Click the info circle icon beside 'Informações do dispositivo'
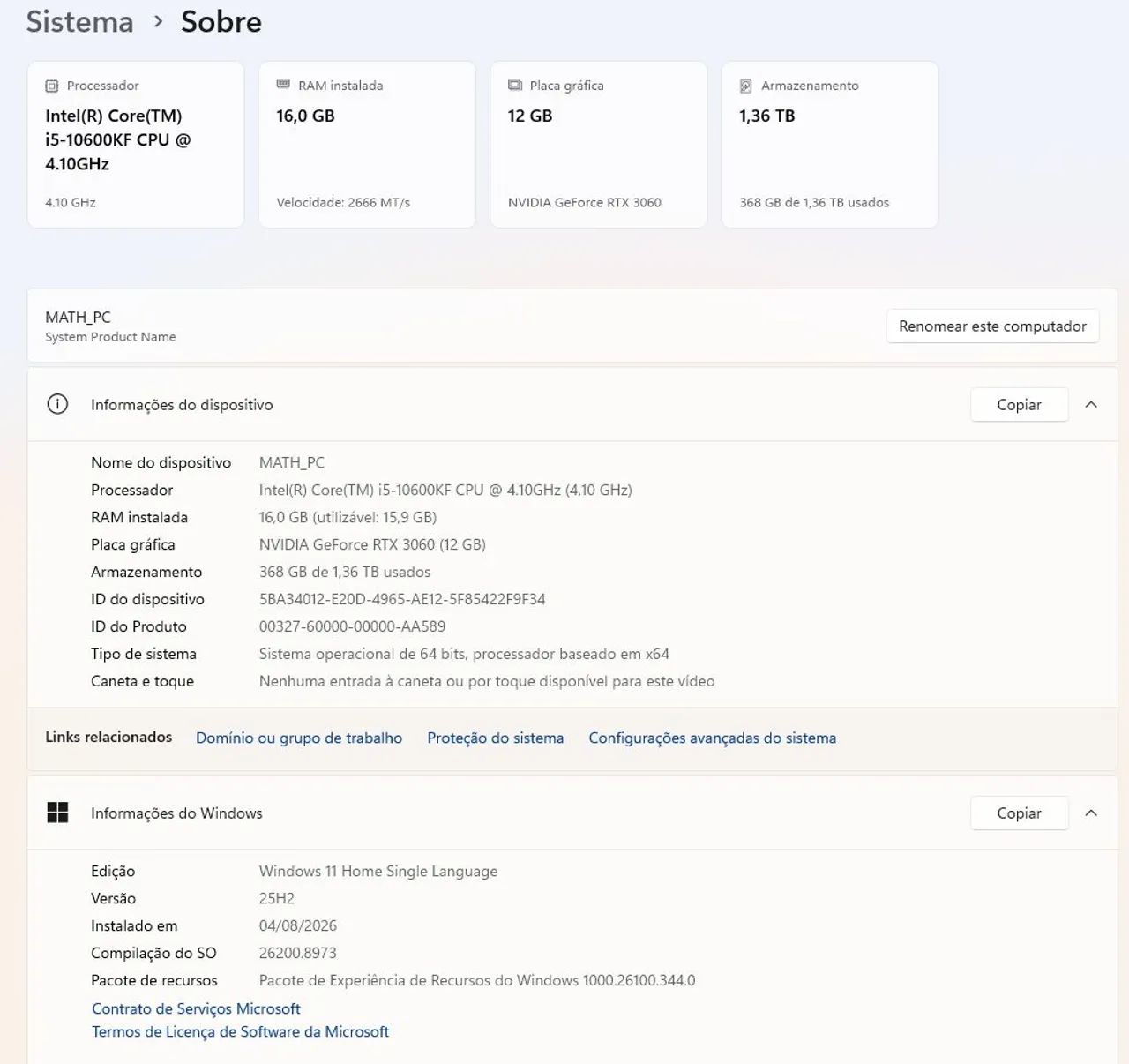 point(57,404)
